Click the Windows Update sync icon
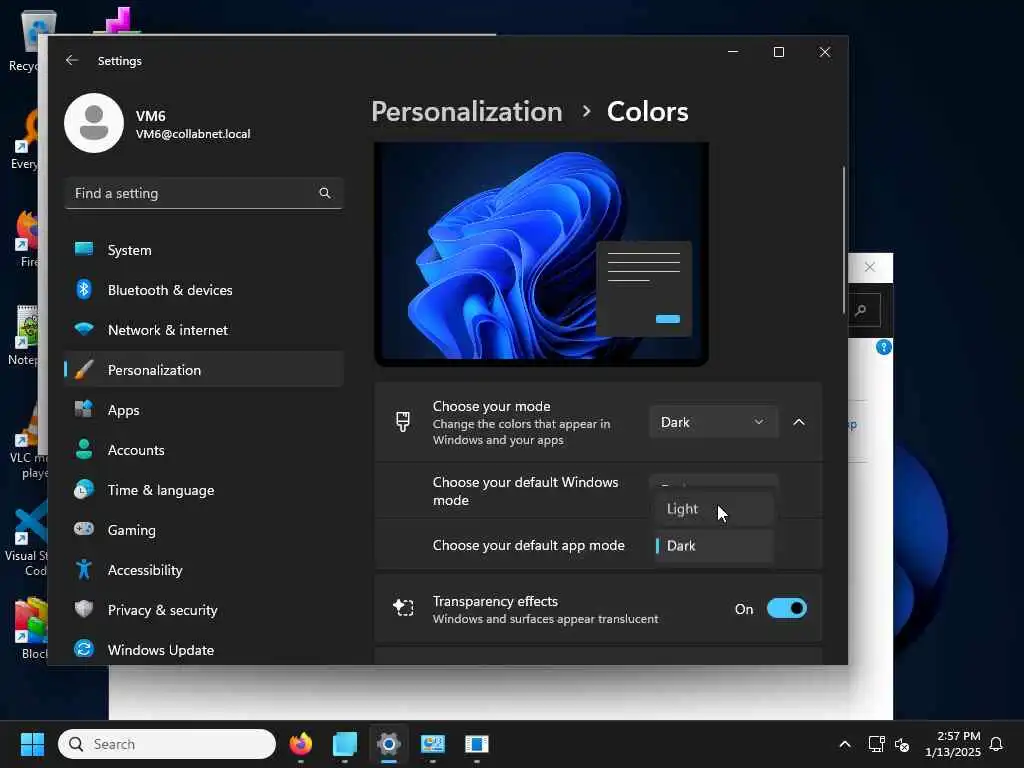Viewport: 1024px width, 768px height. 84,649
